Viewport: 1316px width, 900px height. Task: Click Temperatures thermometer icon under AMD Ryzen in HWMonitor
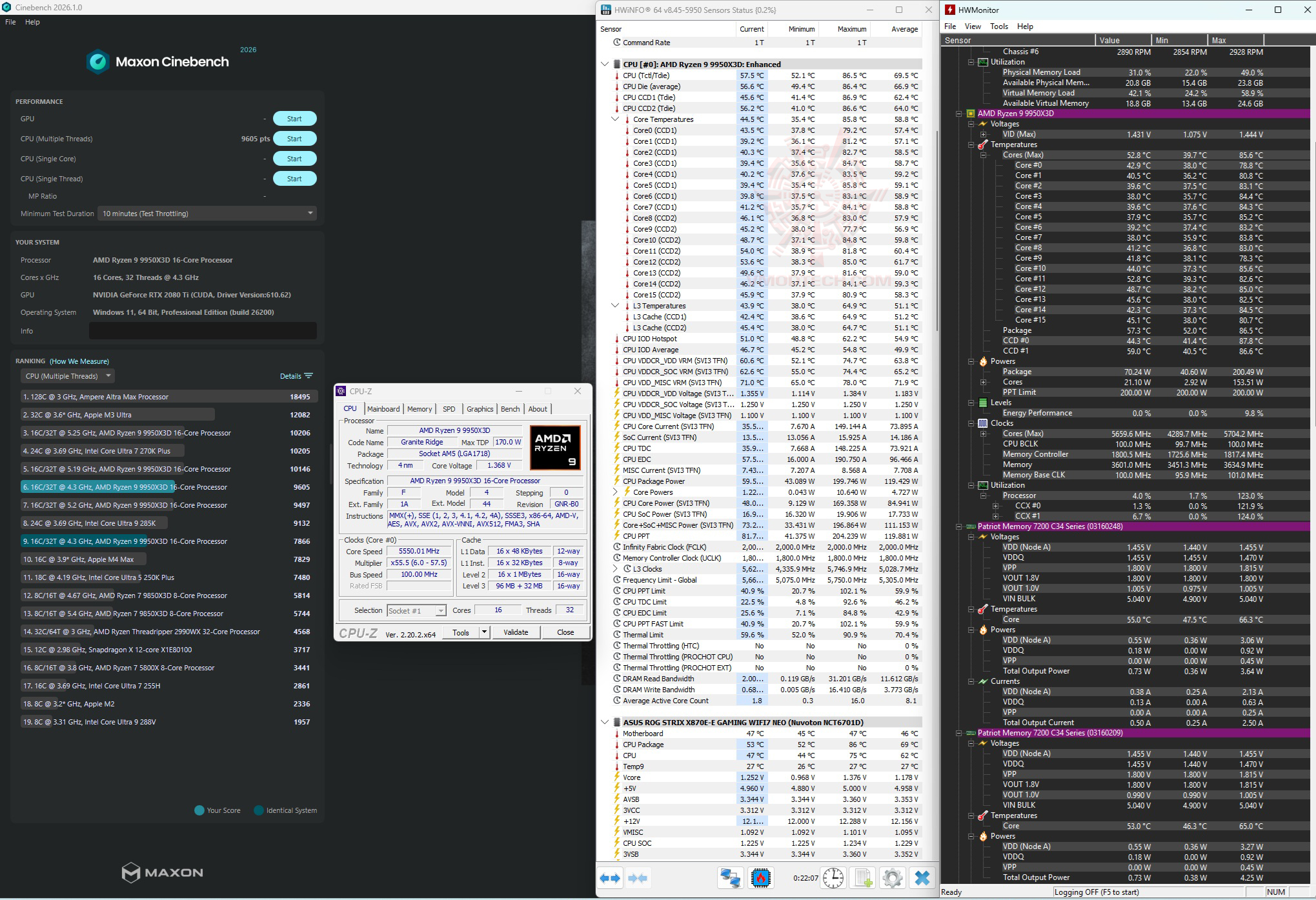tap(983, 145)
